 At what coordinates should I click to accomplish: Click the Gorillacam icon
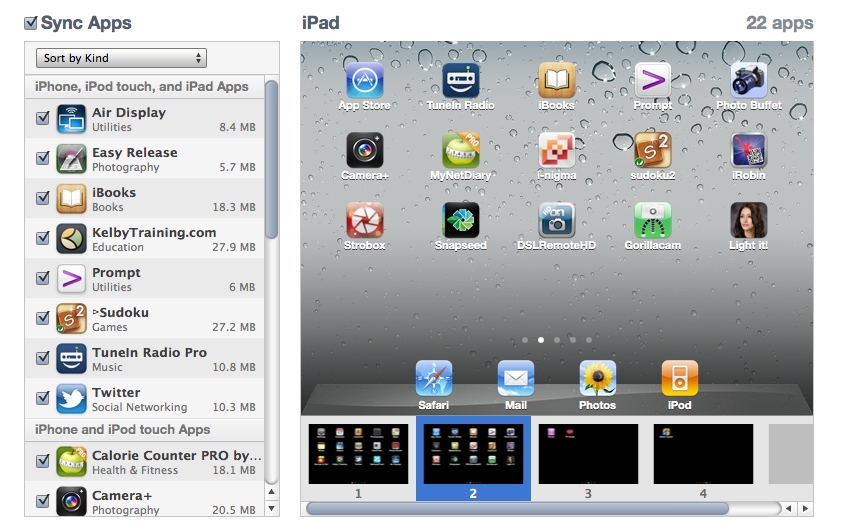tap(653, 220)
